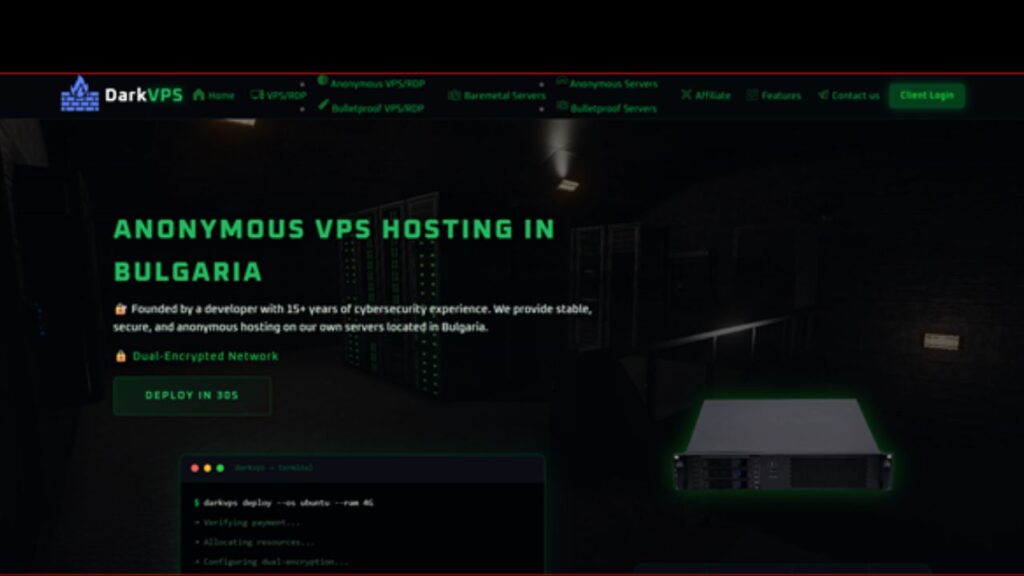1024x576 pixels.
Task: Click the lock icon beside Dual-Encrypted Network
Action: 120,356
